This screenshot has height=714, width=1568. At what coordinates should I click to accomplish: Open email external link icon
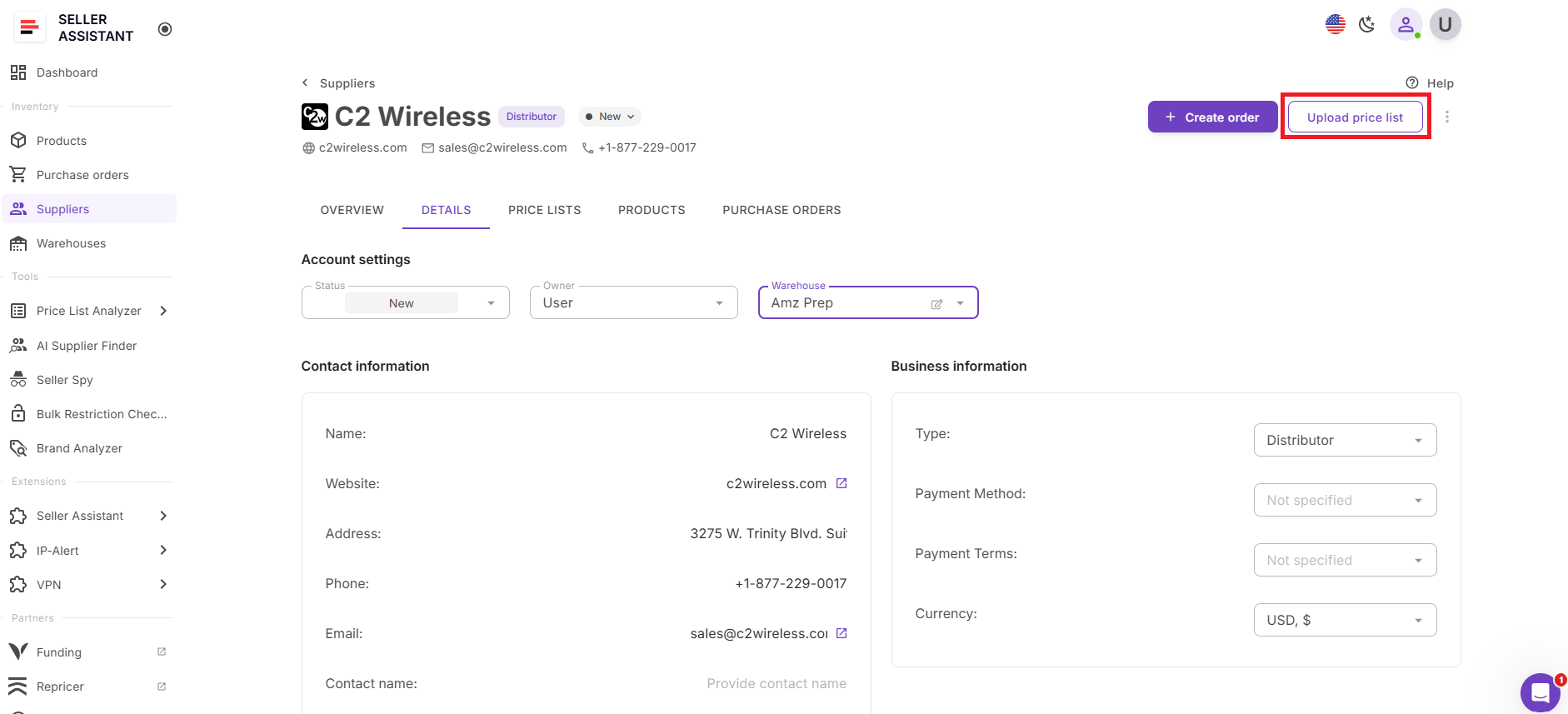841,633
